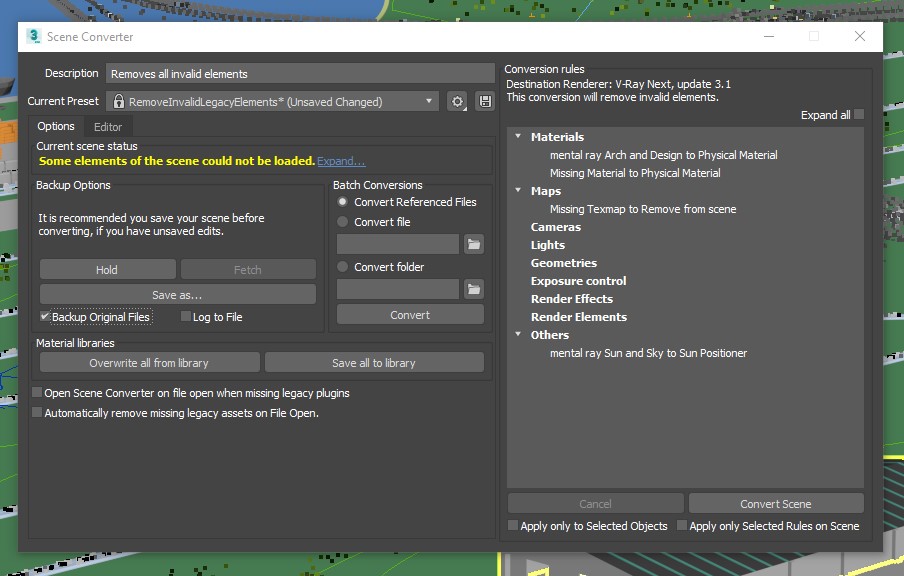Screen dimensions: 904x576
Task: Select the Others category label
Action: 550,334
